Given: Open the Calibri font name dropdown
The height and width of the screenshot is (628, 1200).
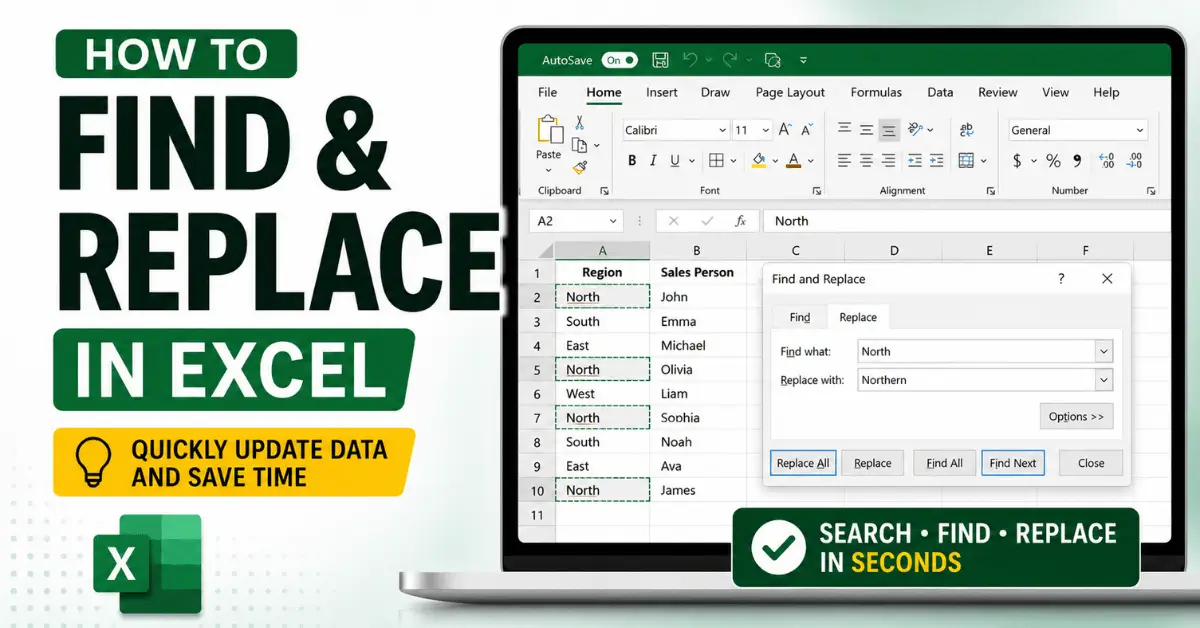Looking at the screenshot, I should click(722, 130).
